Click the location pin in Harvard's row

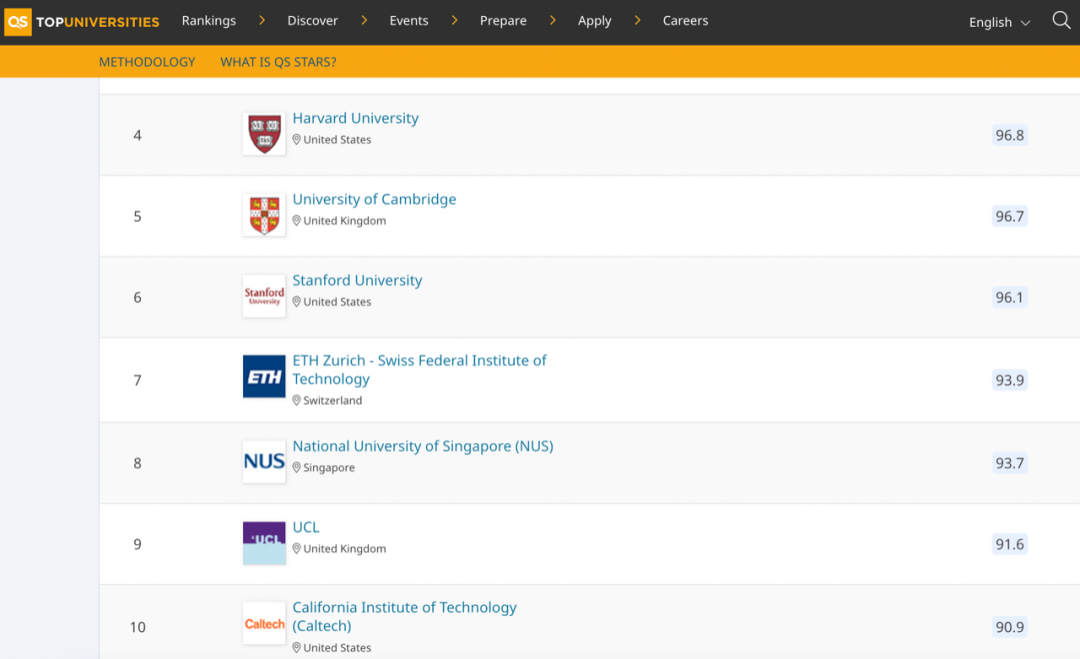coord(297,140)
